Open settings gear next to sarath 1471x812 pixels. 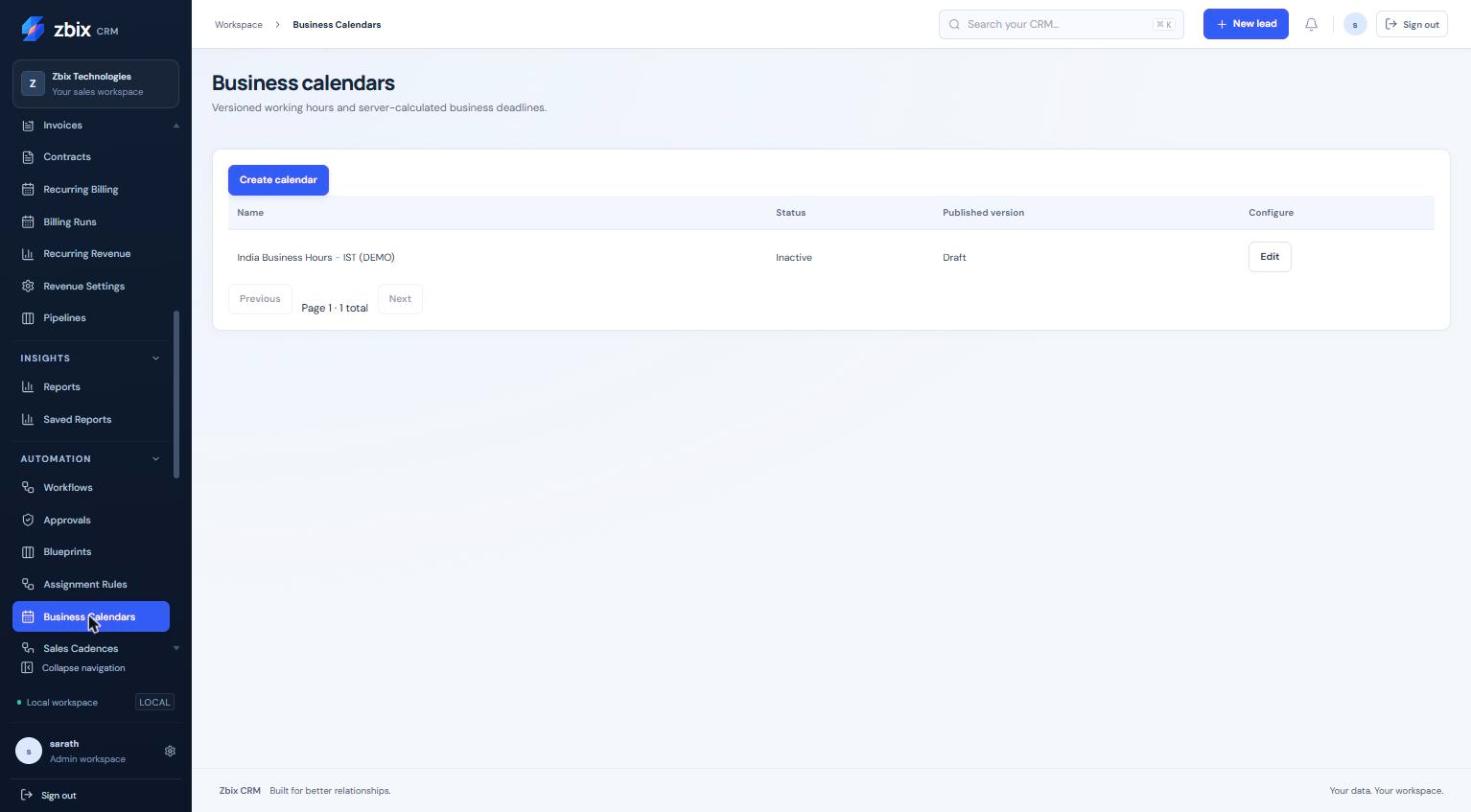(170, 751)
